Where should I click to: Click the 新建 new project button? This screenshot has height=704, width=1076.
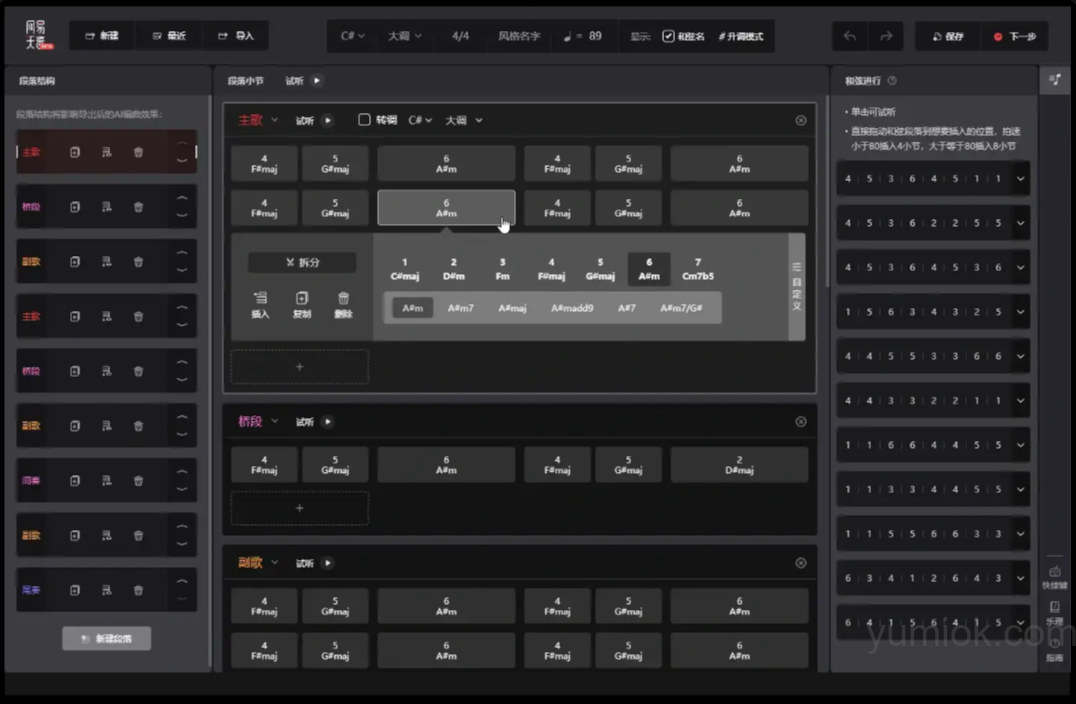point(102,36)
